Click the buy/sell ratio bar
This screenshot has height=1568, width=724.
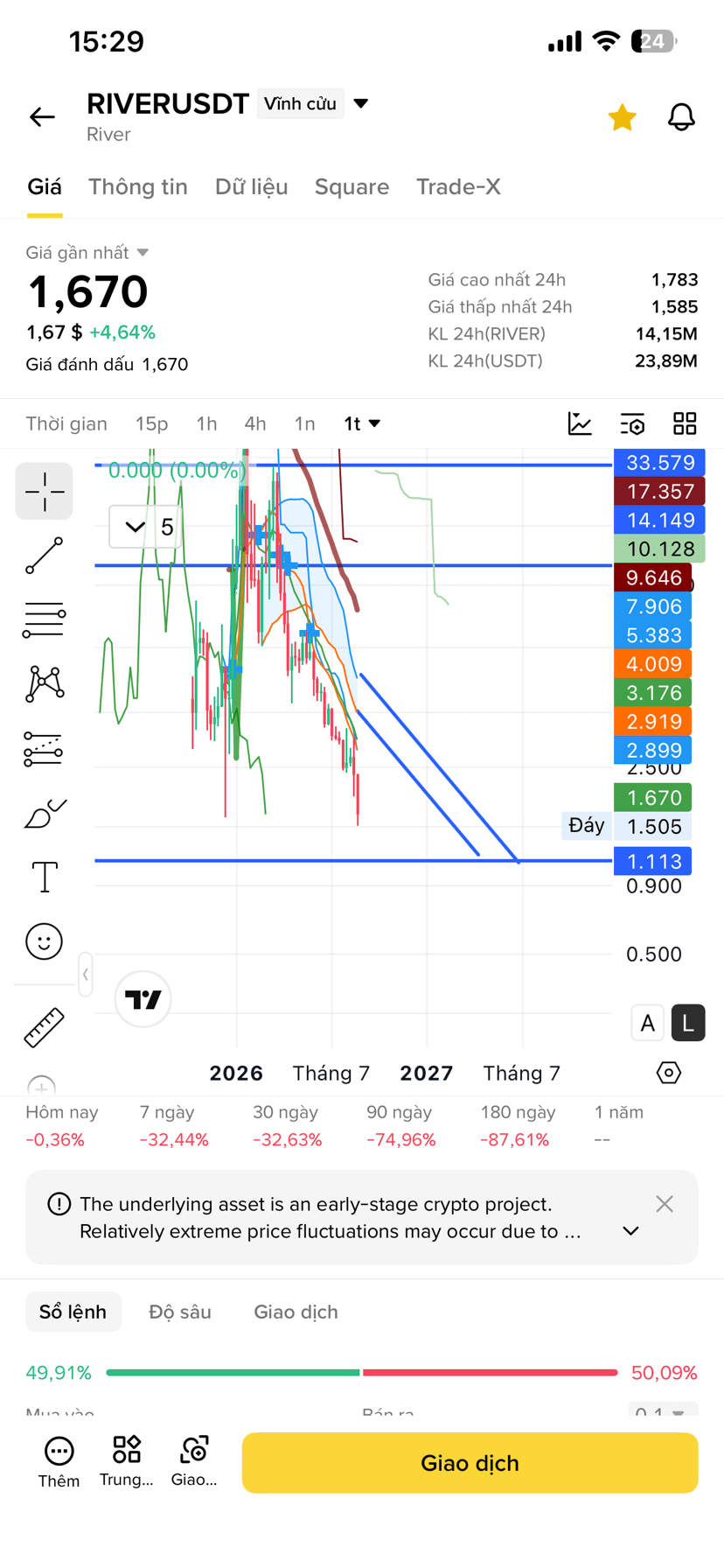pyautogui.click(x=362, y=1373)
